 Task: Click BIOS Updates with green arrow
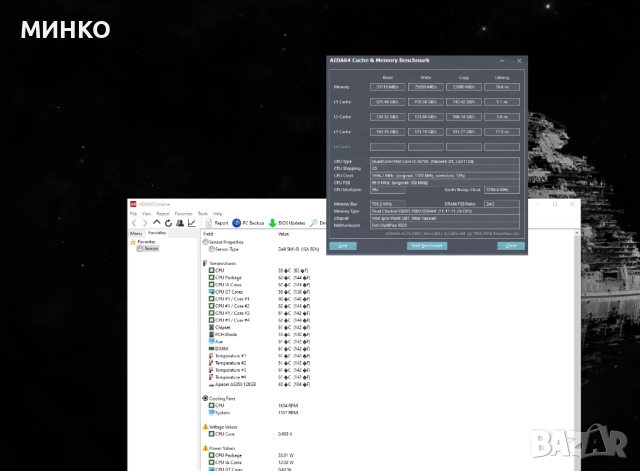click(290, 223)
